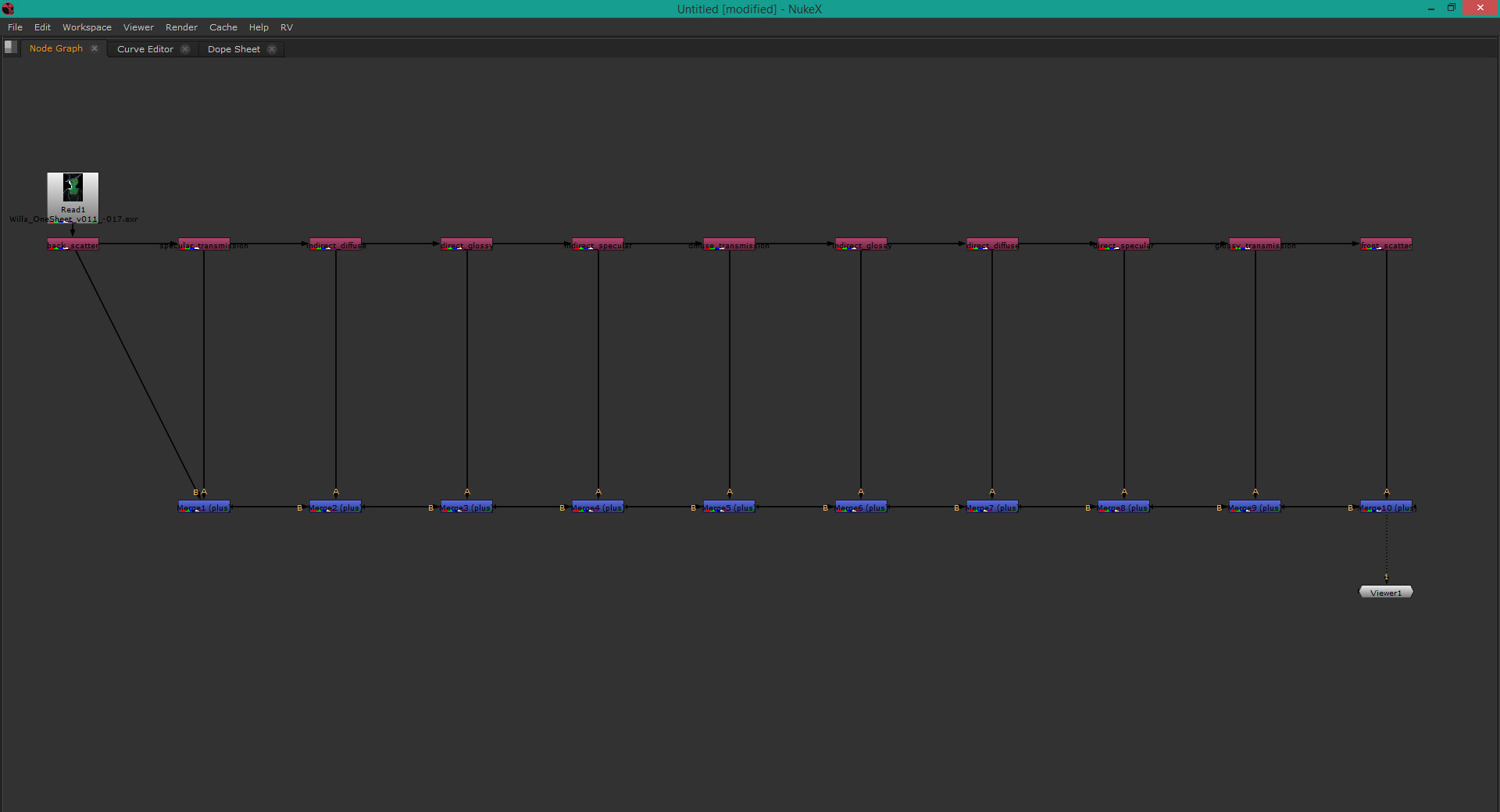This screenshot has width=1500, height=812.
Task: Select the Merge2 (plus) node
Action: pyautogui.click(x=335, y=507)
